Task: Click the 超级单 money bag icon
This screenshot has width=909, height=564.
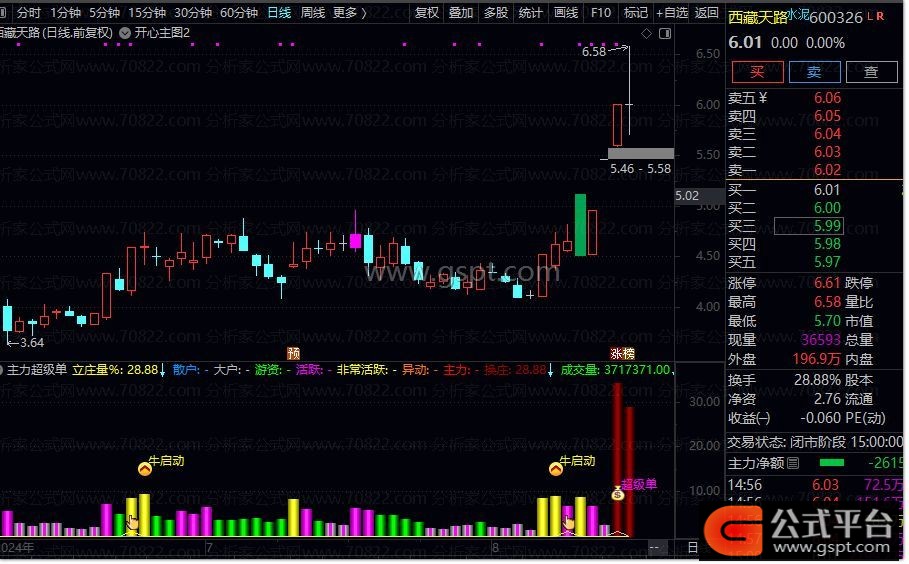Action: tap(617, 493)
